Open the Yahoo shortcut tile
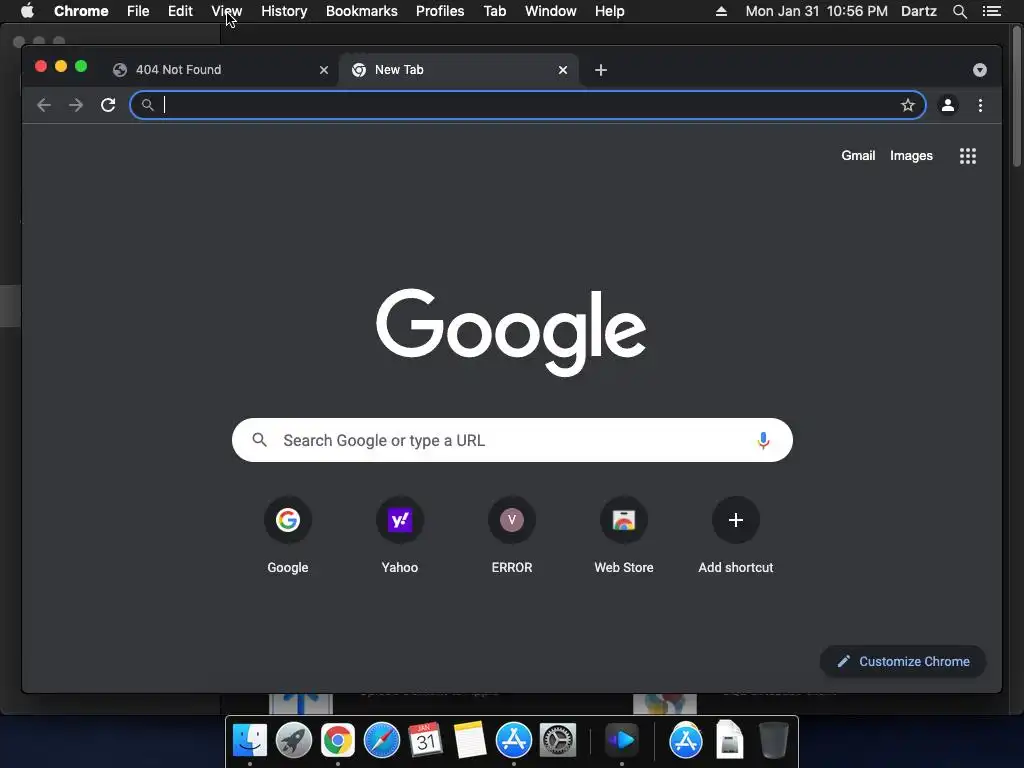 coord(400,537)
